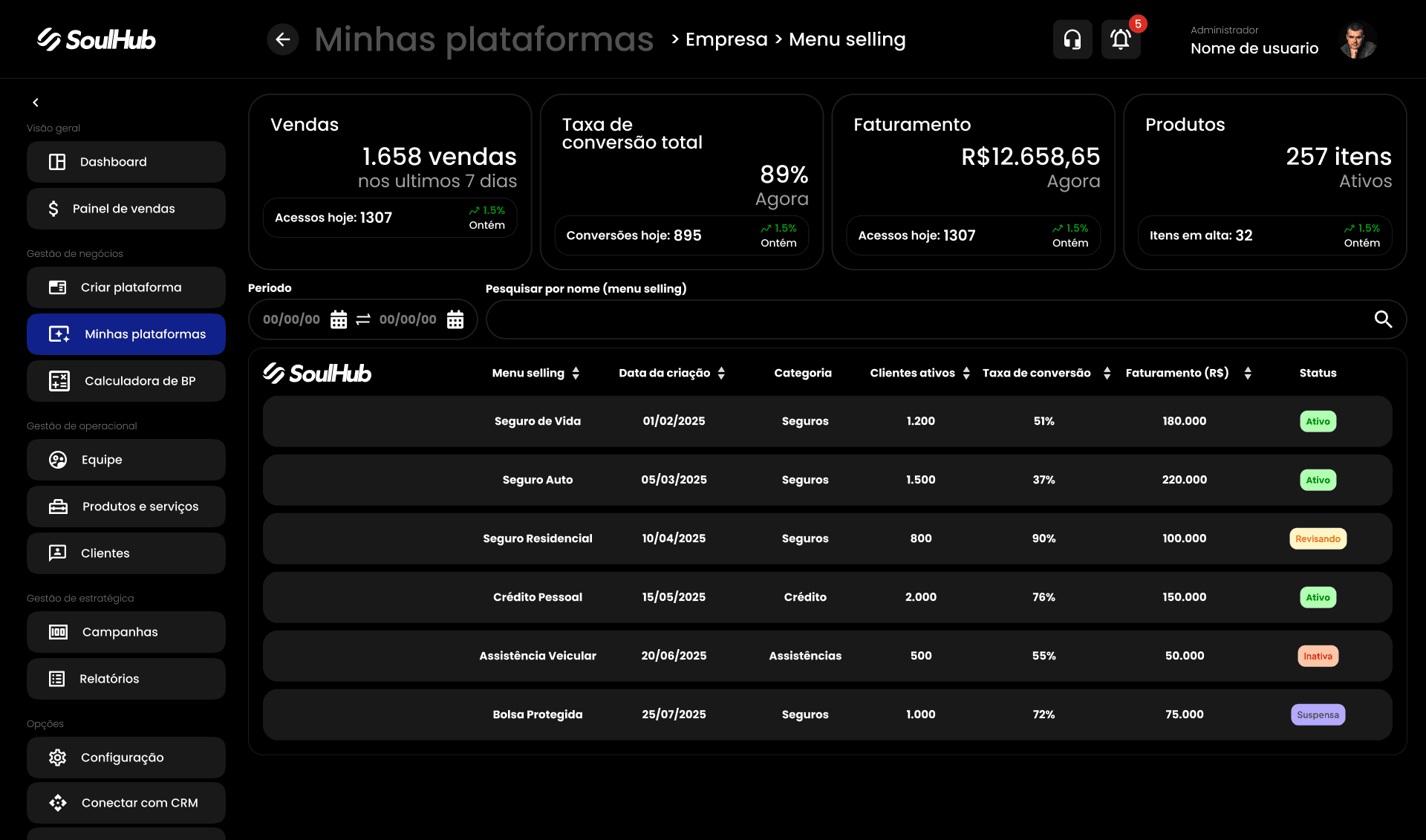Open Dashboard in the sidebar

click(126, 162)
